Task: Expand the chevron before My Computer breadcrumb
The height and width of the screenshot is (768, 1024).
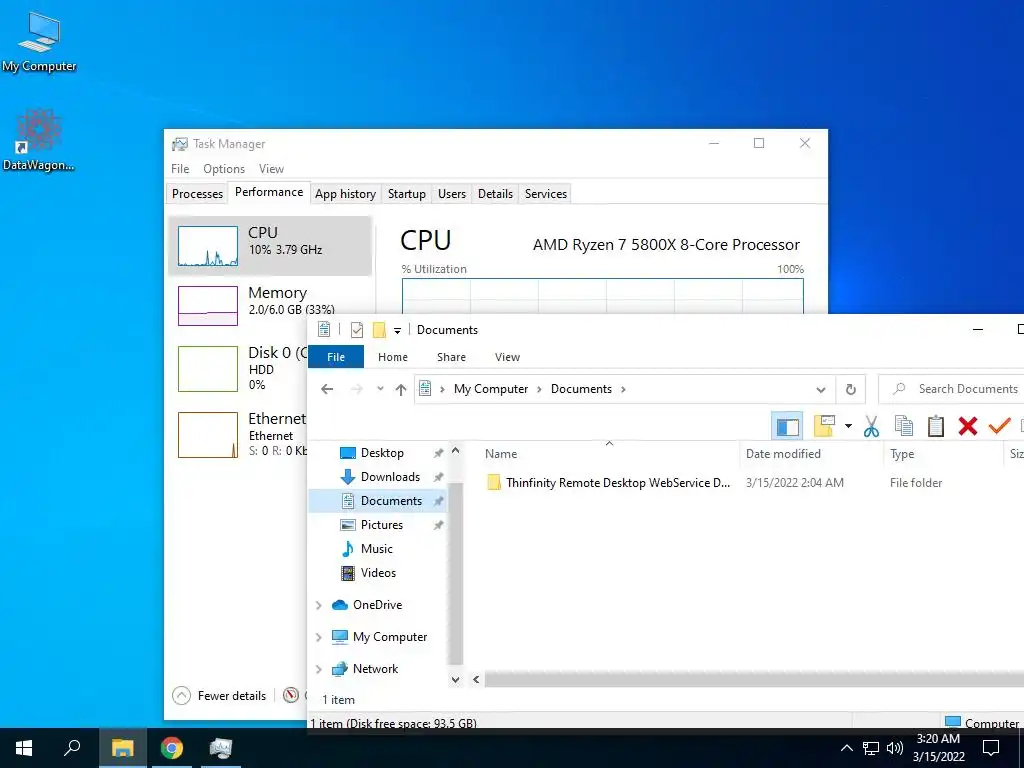Action: coord(442,389)
